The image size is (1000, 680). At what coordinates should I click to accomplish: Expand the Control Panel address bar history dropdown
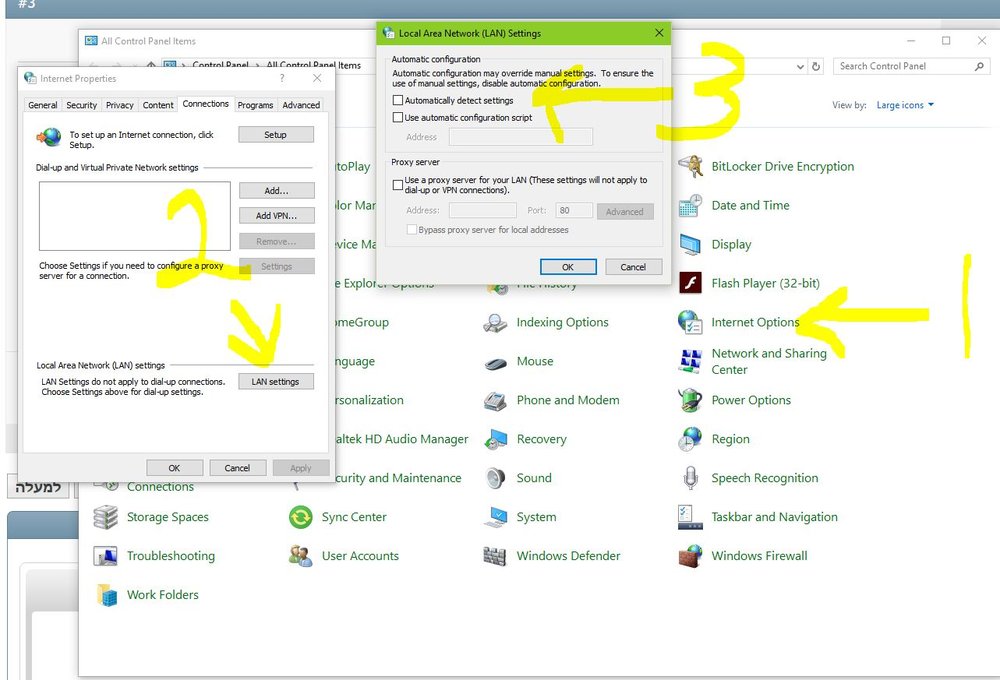pyautogui.click(x=800, y=66)
